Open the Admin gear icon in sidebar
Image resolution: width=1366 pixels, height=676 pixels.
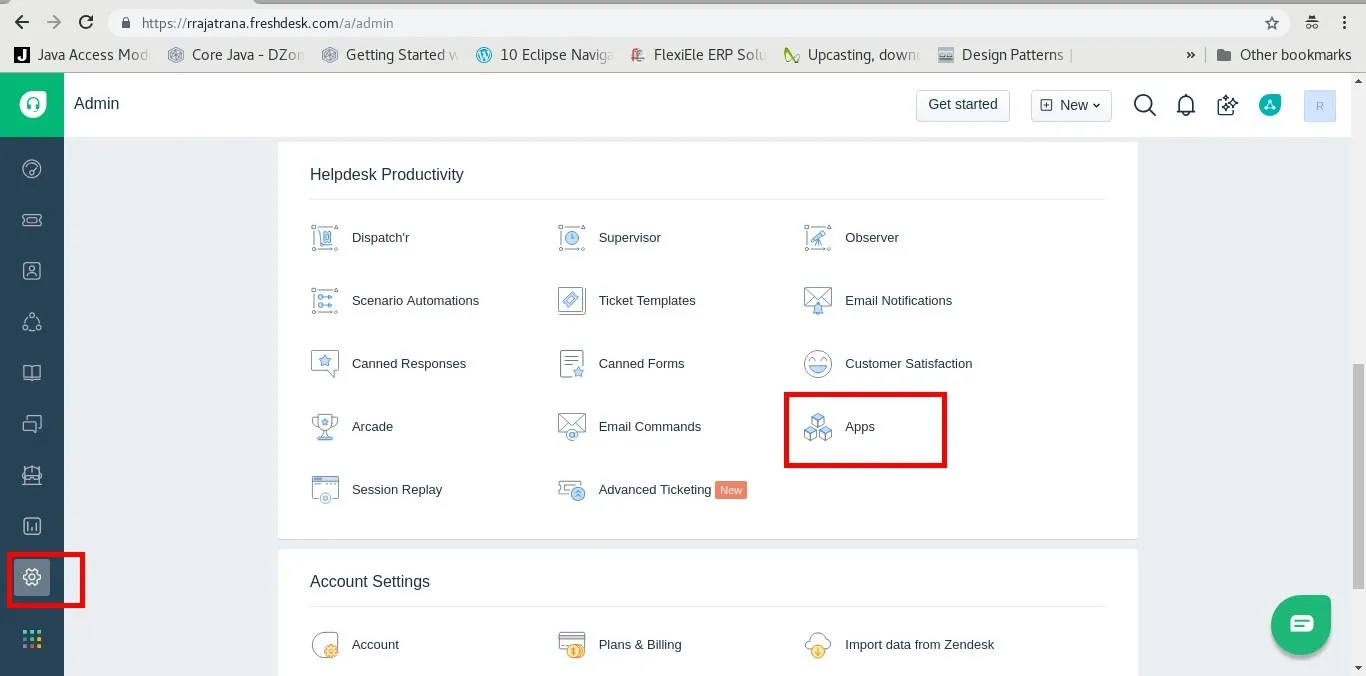point(32,577)
